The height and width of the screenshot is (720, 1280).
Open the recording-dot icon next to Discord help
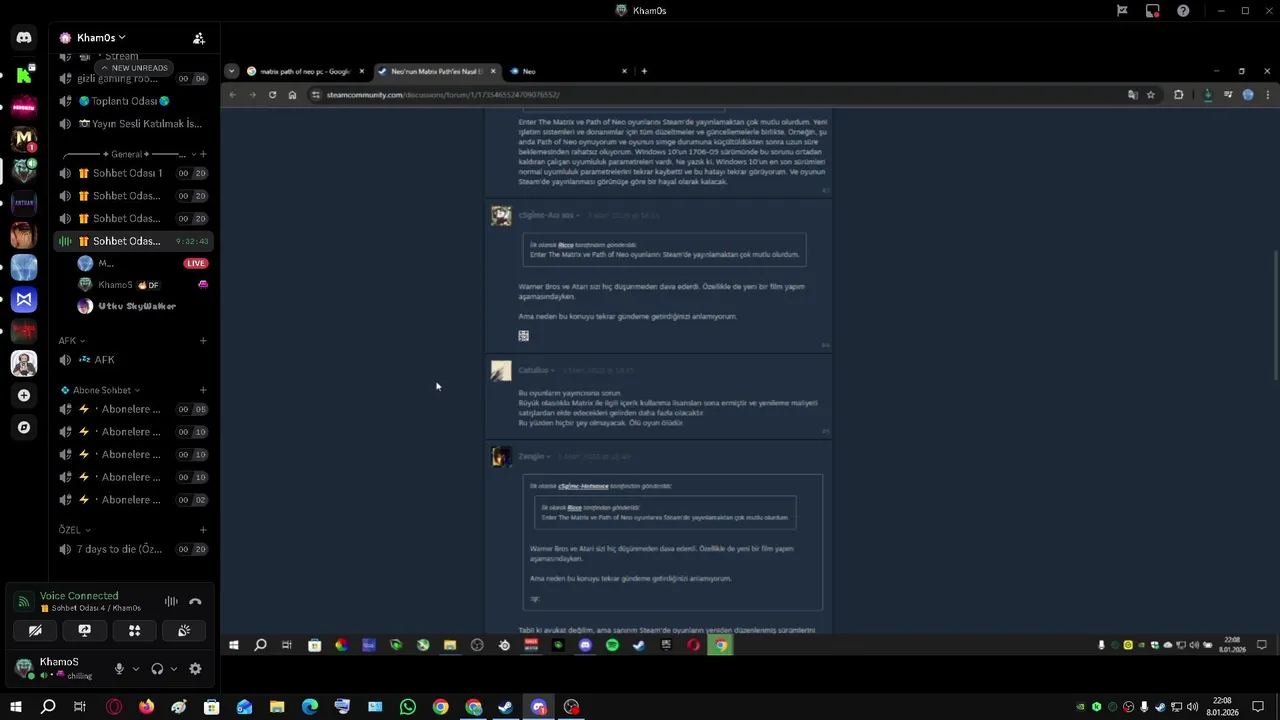click(x=1153, y=11)
